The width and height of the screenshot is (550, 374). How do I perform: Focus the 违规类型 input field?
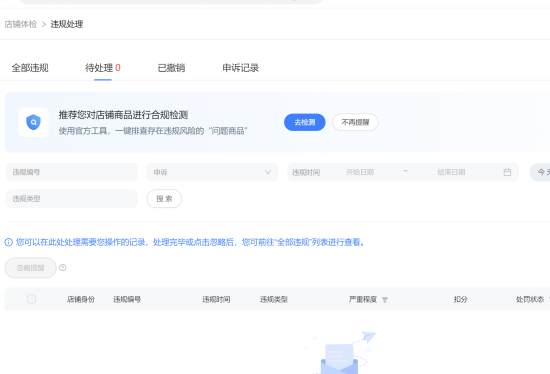click(72, 199)
